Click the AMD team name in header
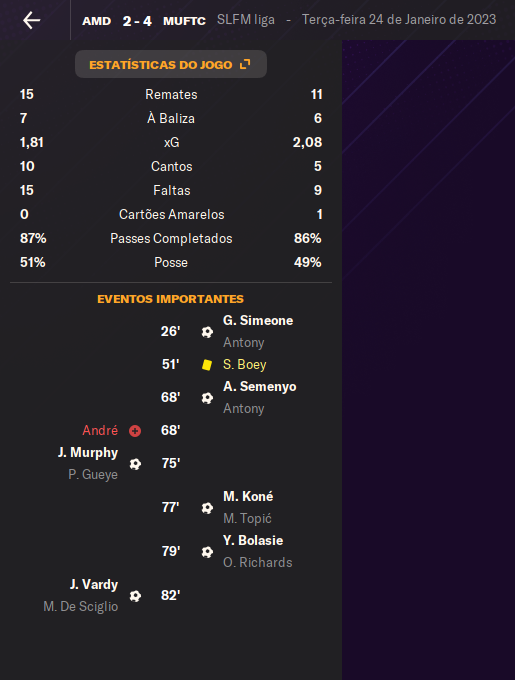 [x=97, y=21]
